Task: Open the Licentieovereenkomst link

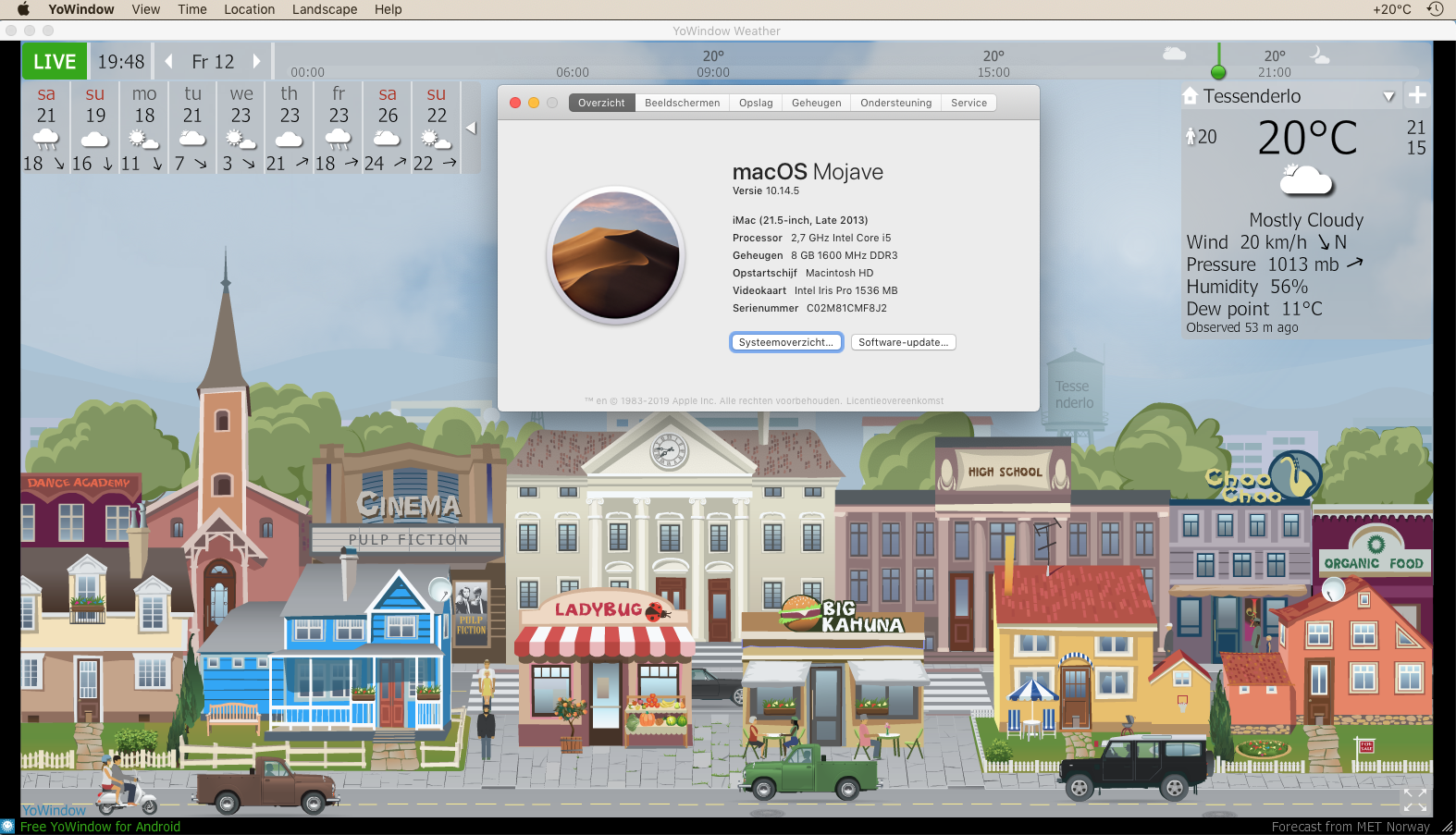Action: click(895, 401)
